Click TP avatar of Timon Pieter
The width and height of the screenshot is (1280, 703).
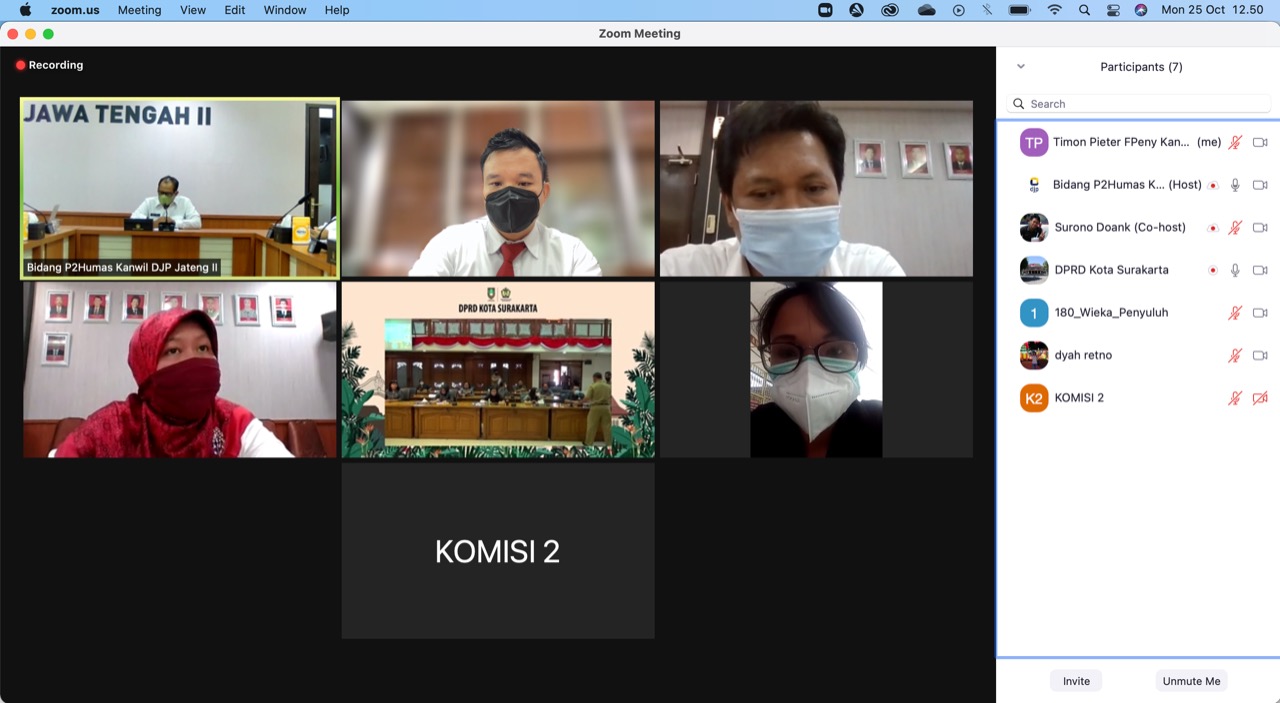(x=1034, y=143)
